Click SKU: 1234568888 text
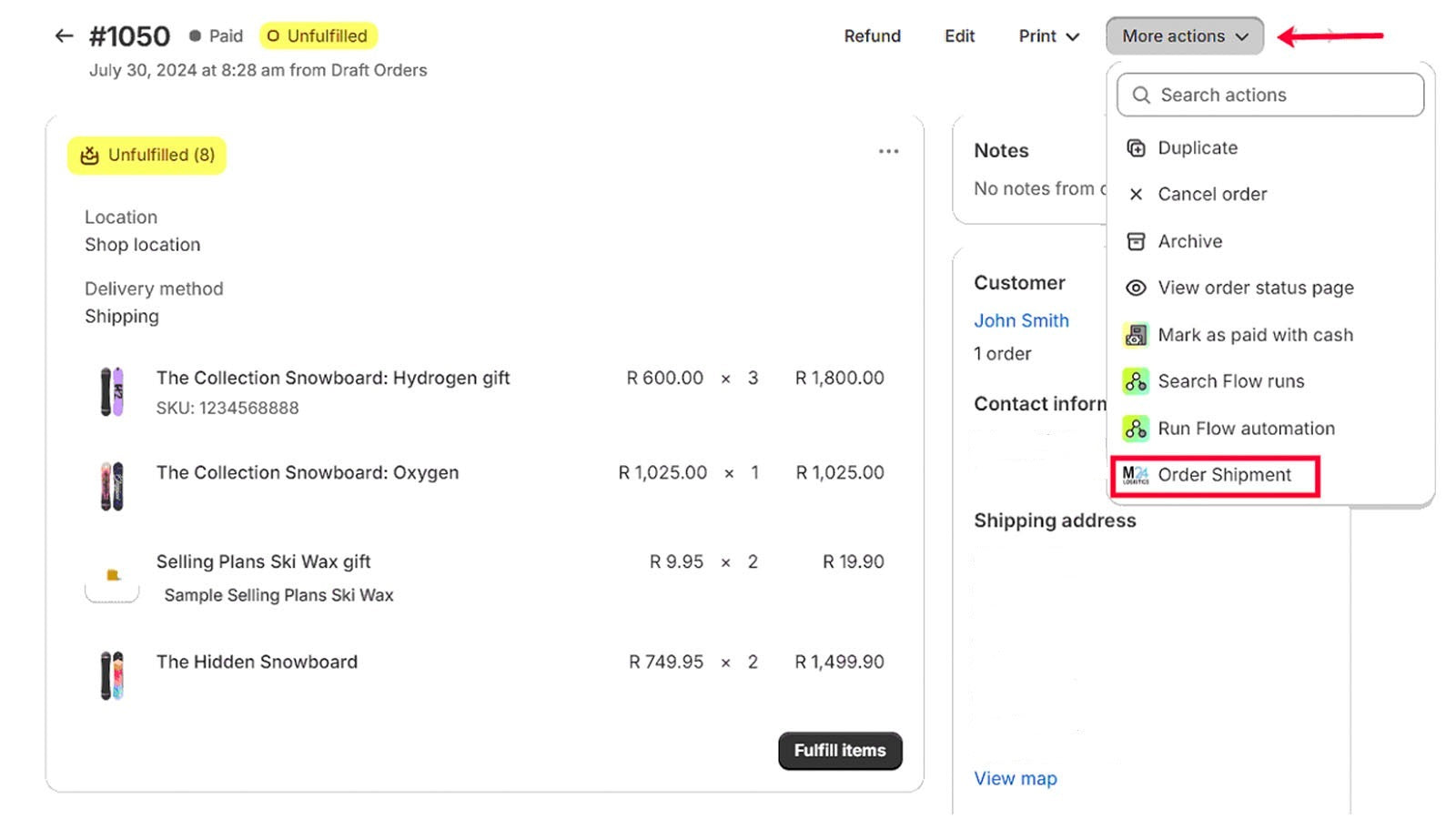1456x819 pixels. tap(227, 408)
